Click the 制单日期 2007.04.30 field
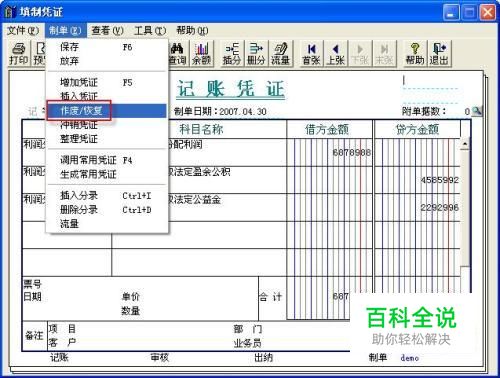Image resolution: width=500 pixels, height=378 pixels. pyautogui.click(x=243, y=112)
